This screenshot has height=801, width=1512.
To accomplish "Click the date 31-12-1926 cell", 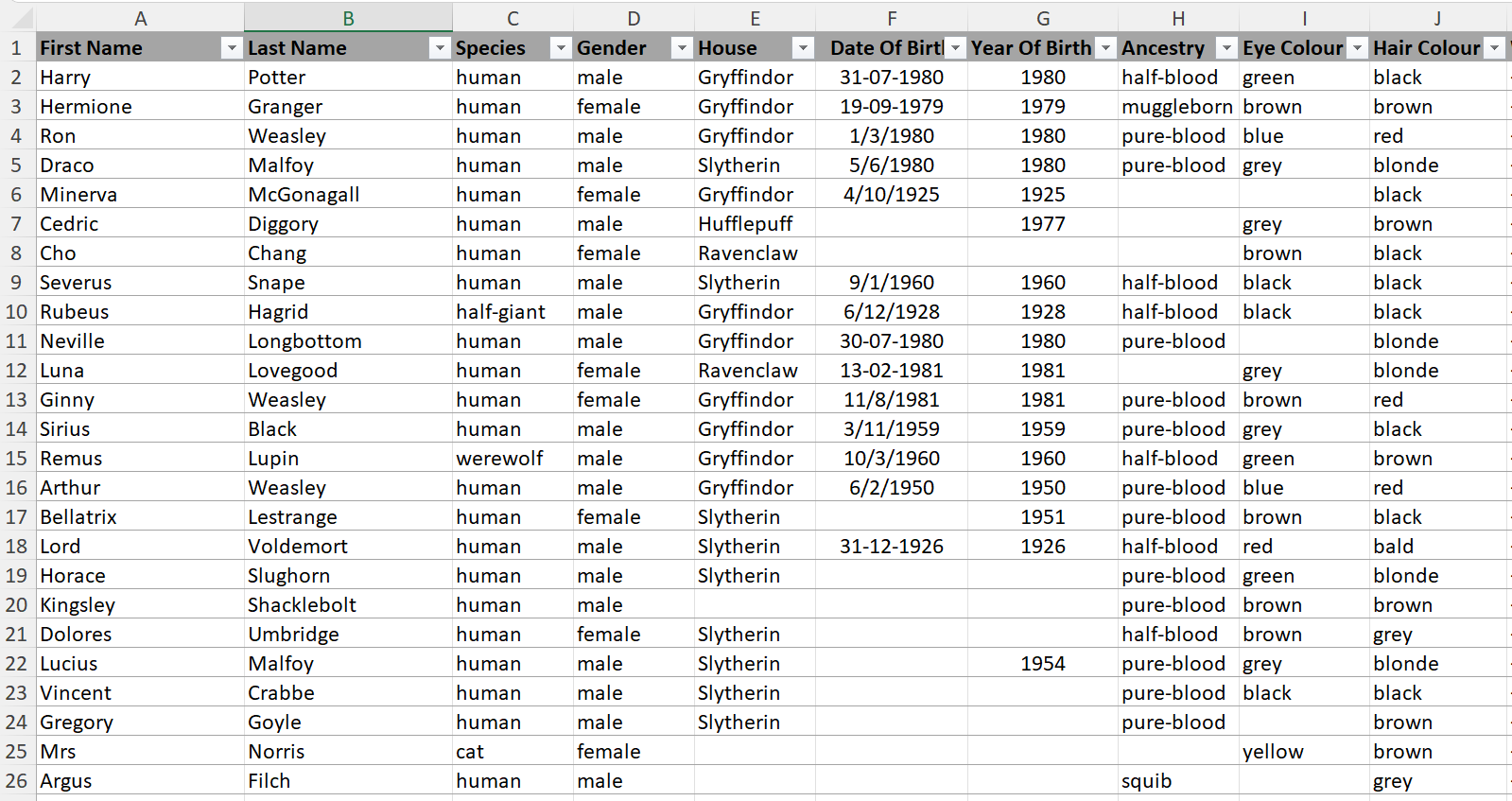I will 892,547.
